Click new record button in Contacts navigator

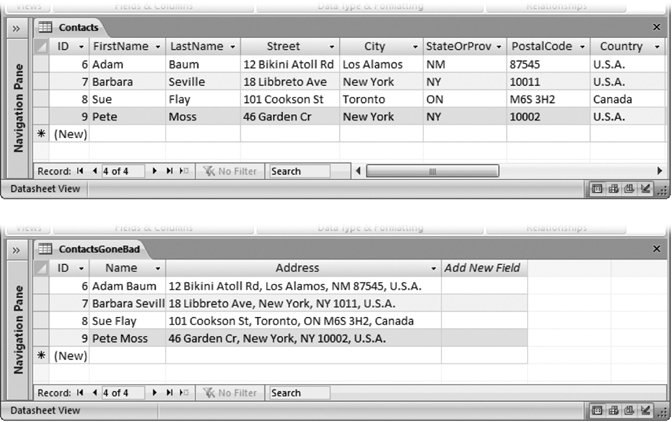(x=183, y=171)
